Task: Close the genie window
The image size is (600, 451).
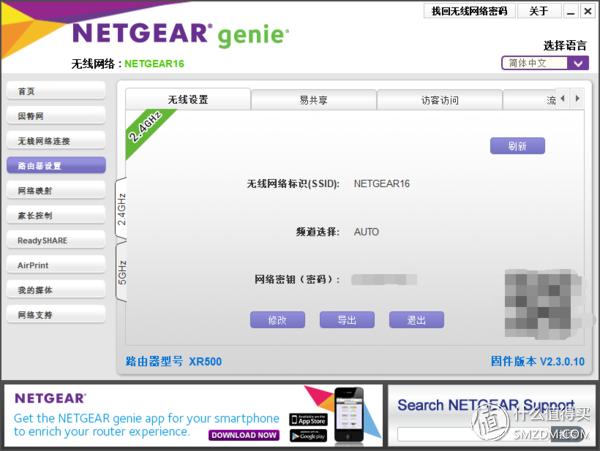Action: tap(588, 11)
